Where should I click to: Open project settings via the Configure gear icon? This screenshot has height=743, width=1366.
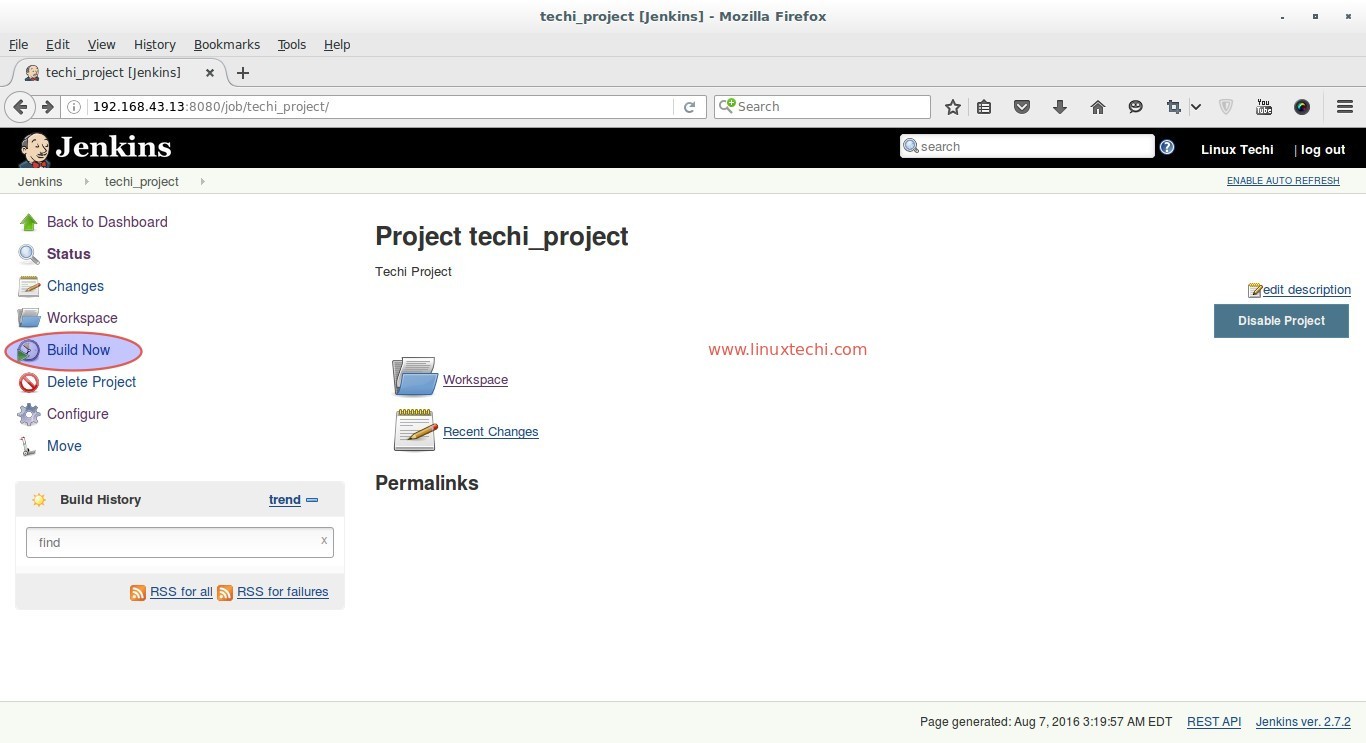[x=28, y=414]
